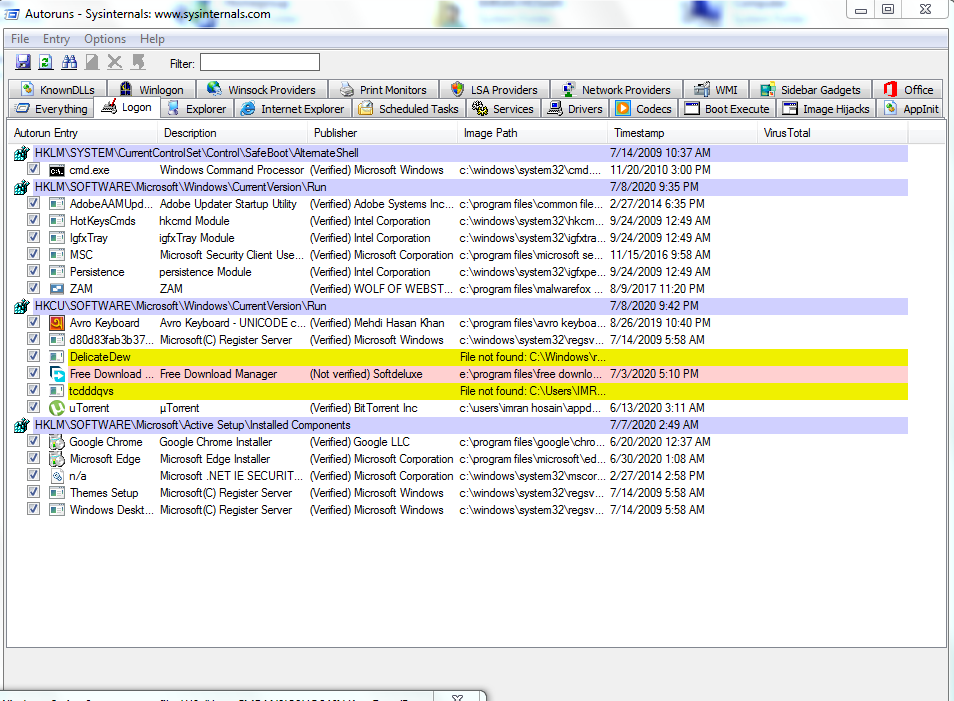This screenshot has height=701, width=954.
Task: Open the Options menu
Action: (105, 39)
